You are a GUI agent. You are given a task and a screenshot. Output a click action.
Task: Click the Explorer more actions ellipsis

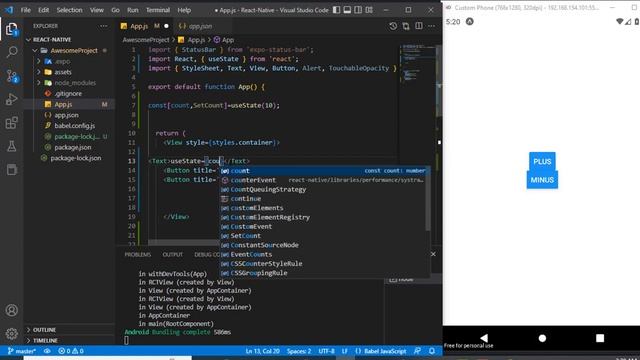(x=104, y=26)
